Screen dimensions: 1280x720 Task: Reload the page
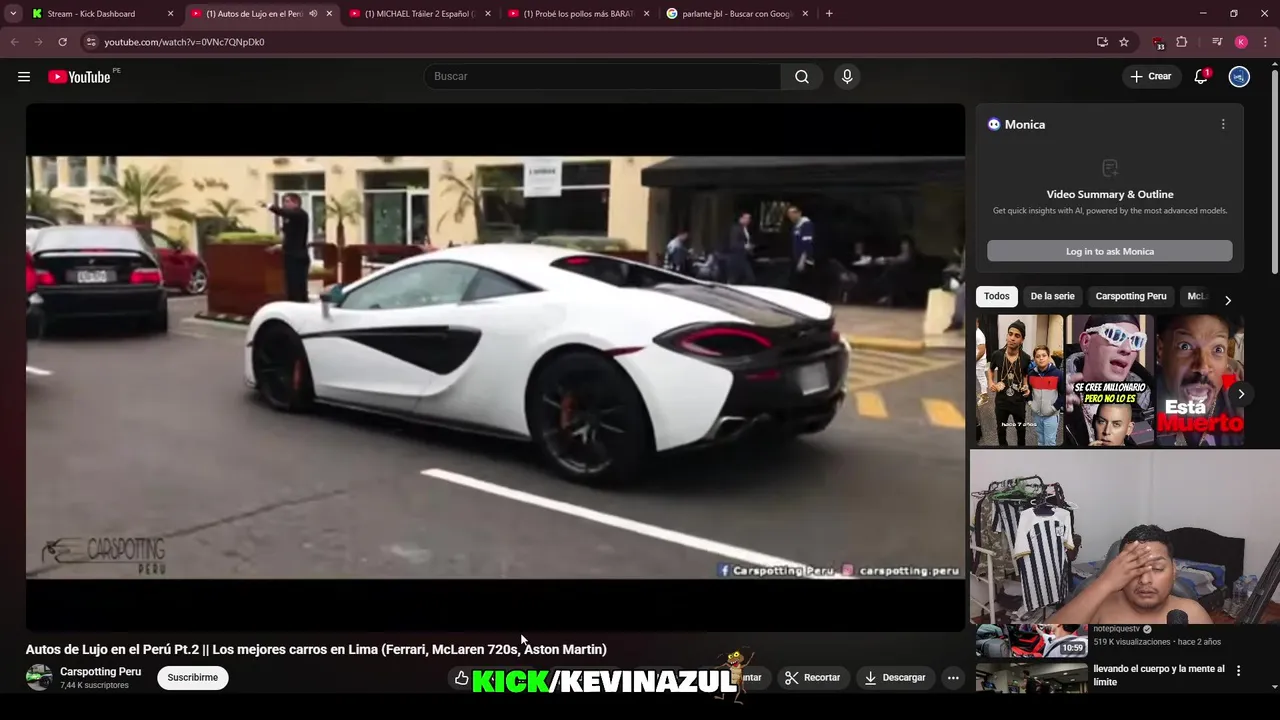[62, 42]
